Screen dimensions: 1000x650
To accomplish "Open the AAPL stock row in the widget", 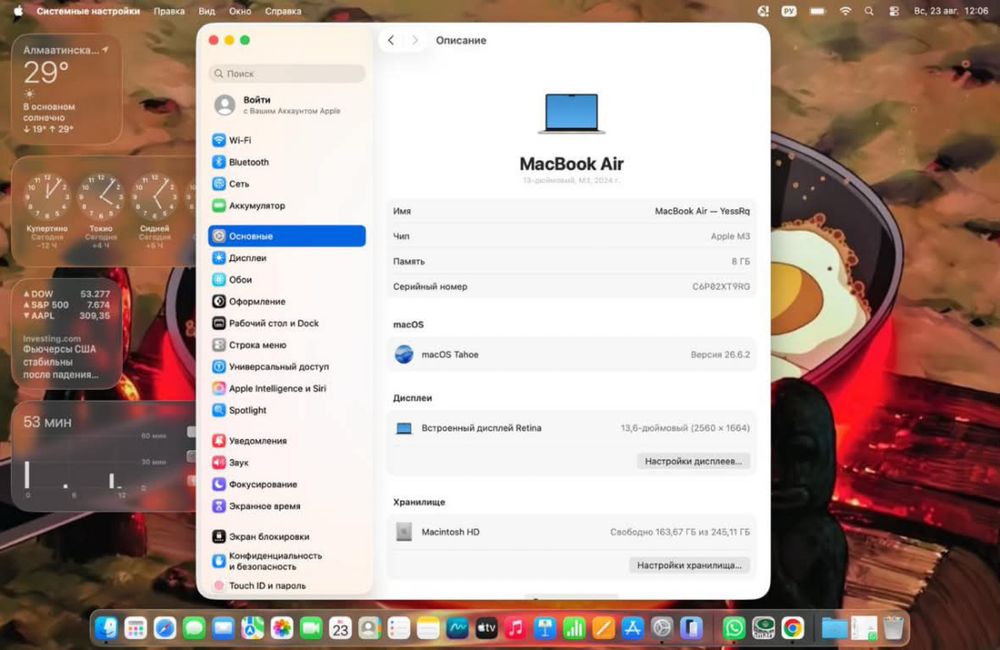I will pyautogui.click(x=67, y=316).
